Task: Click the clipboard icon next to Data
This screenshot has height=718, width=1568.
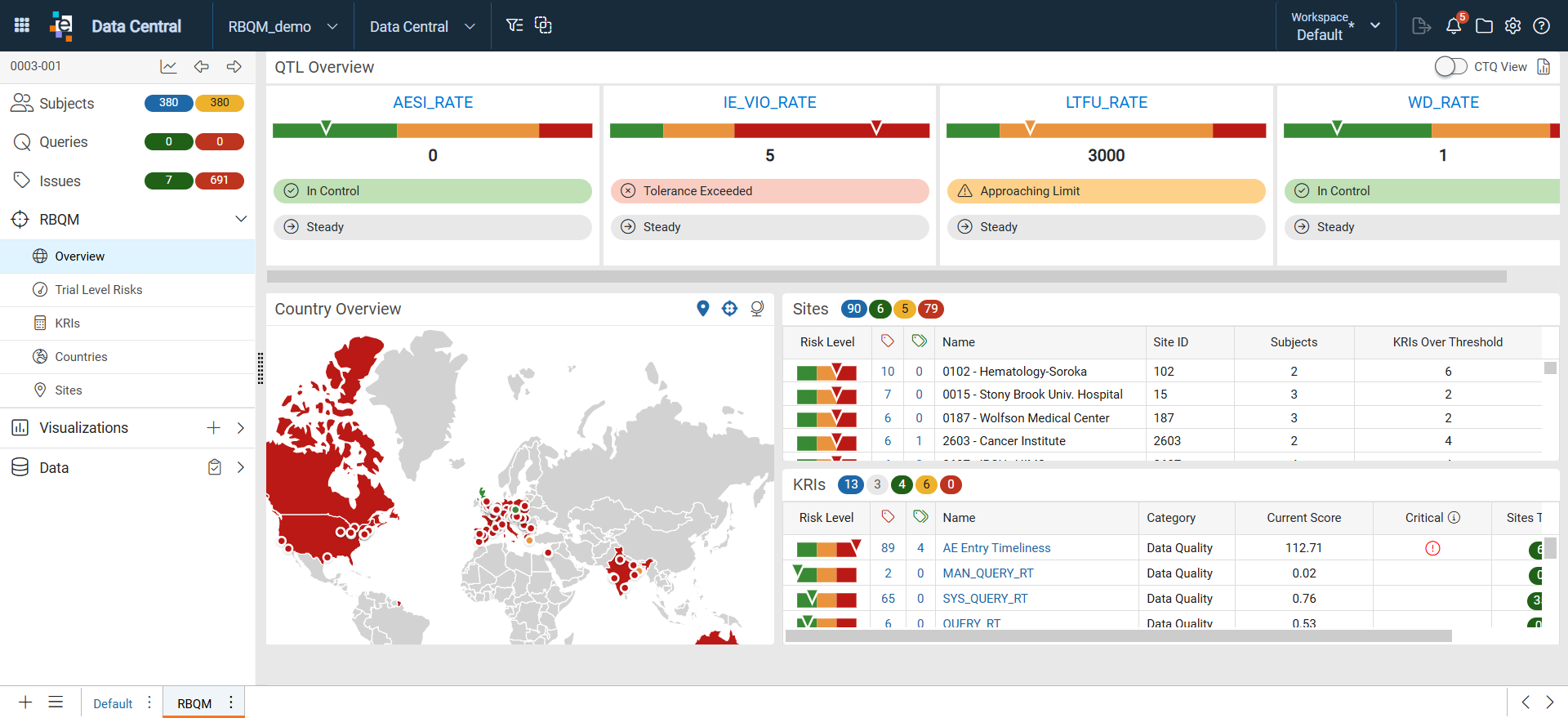Action: (214, 467)
